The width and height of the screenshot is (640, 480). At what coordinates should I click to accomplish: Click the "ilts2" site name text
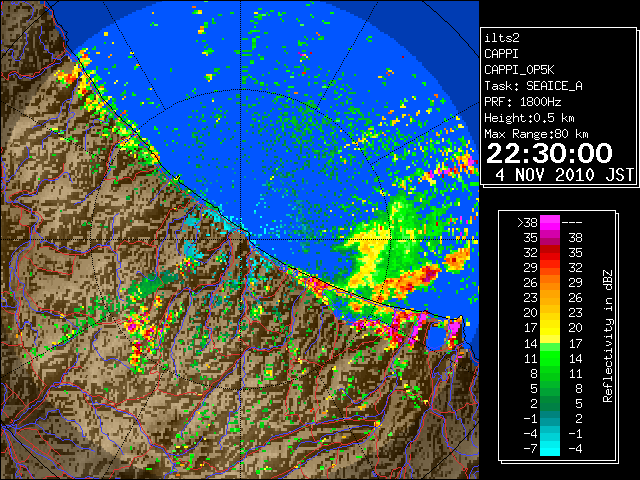[502, 38]
